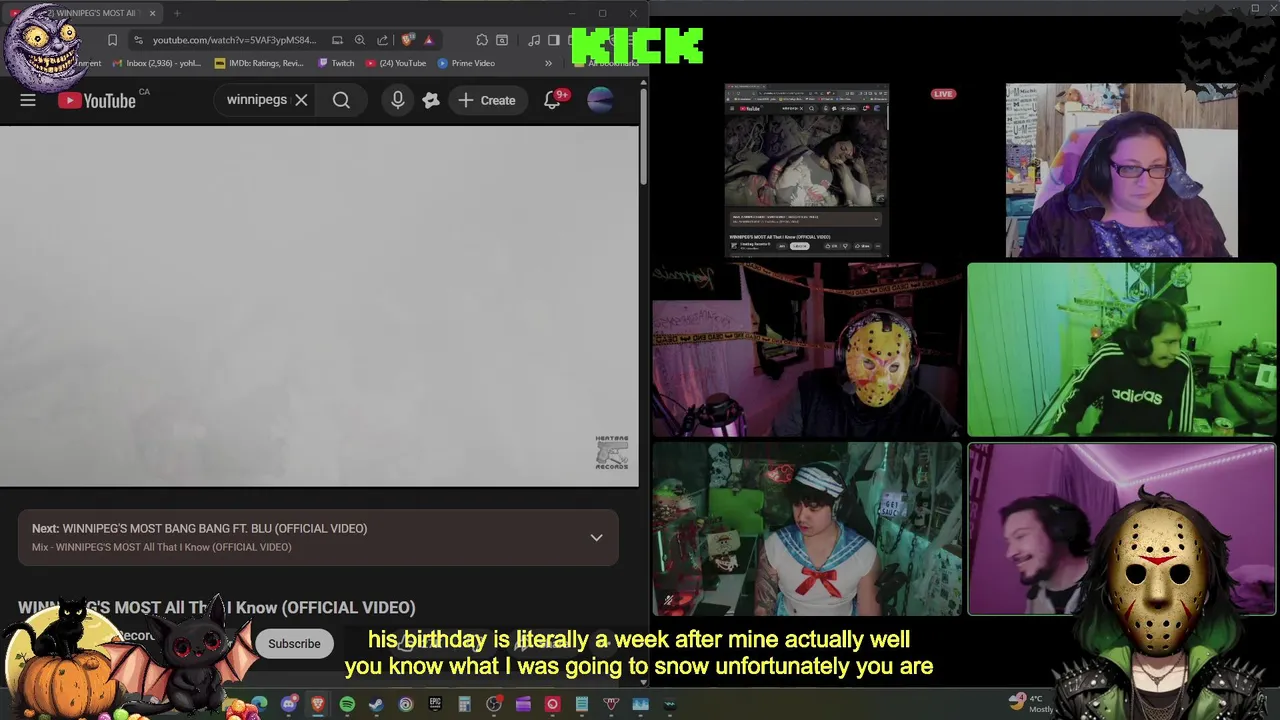Image resolution: width=1280 pixels, height=720 pixels.
Task: Open Steam from the taskbar
Action: pyautogui.click(x=376, y=704)
